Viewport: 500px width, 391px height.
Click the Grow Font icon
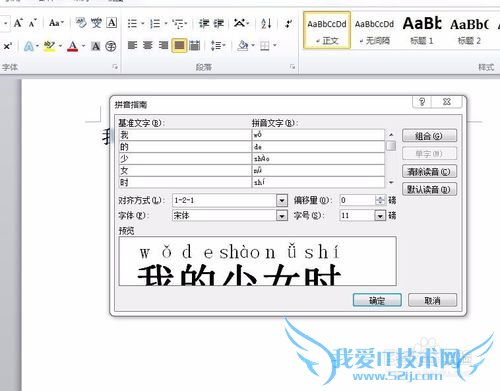coord(18,23)
